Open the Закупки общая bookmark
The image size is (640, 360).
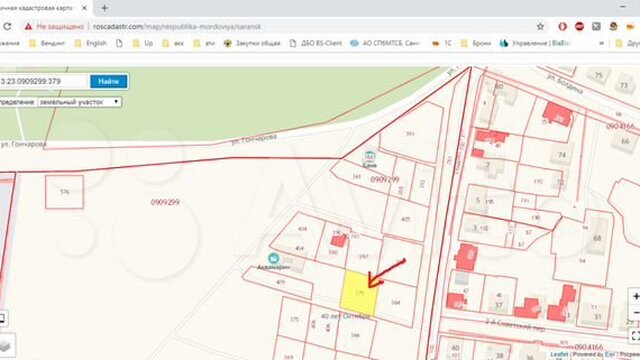point(252,43)
